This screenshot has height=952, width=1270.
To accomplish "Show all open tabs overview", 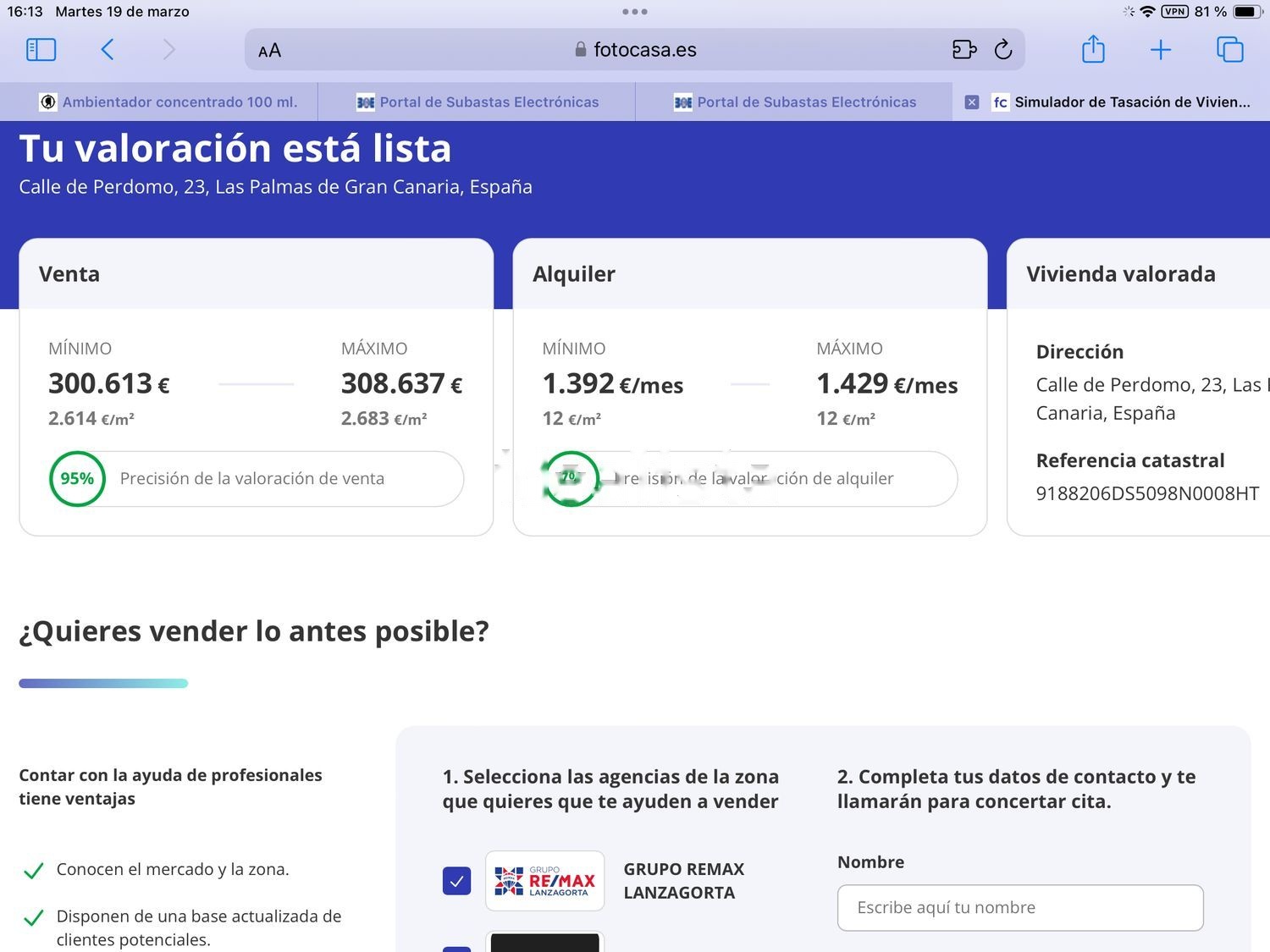I will pos(1229,50).
